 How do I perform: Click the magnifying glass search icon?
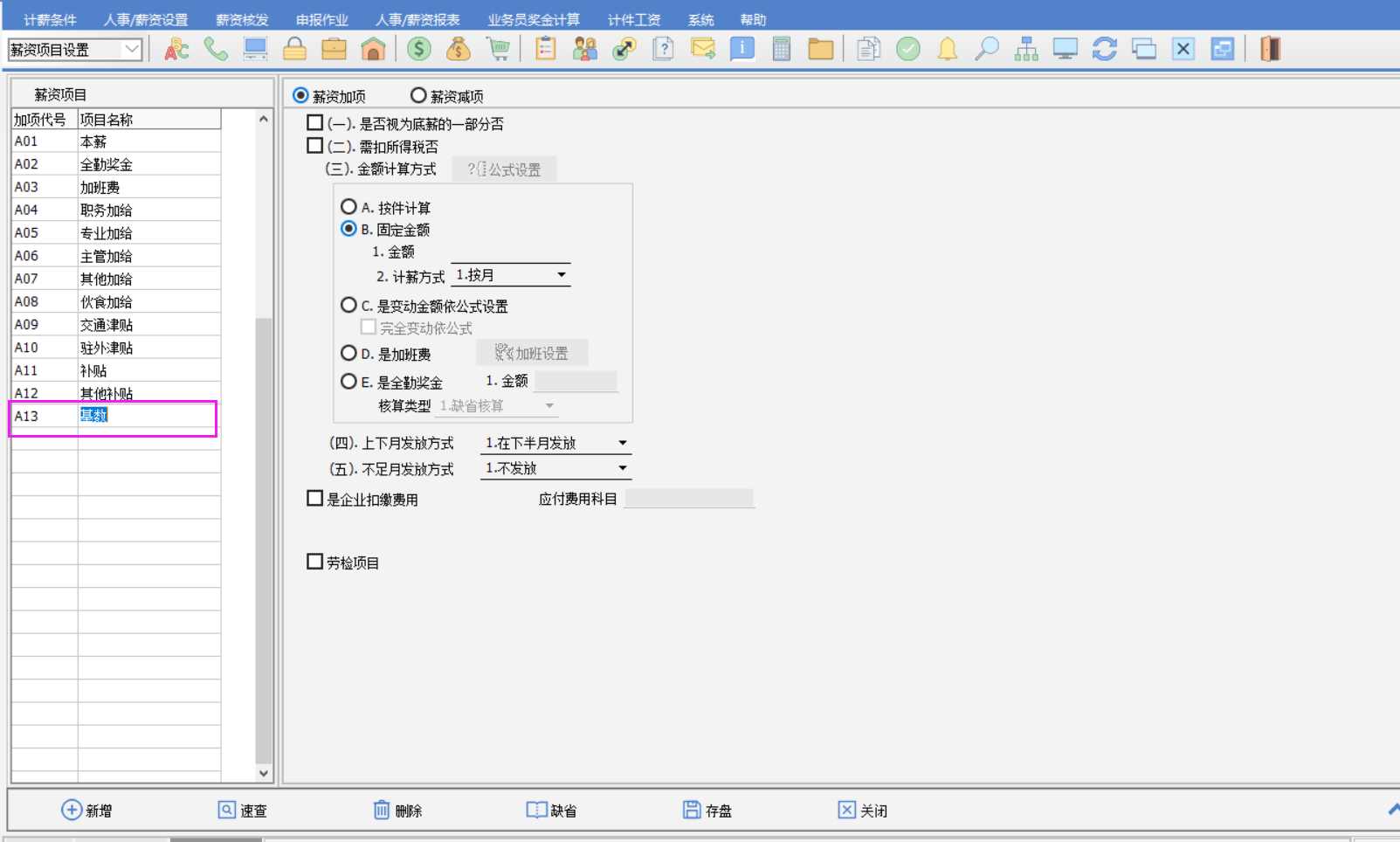pyautogui.click(x=987, y=49)
